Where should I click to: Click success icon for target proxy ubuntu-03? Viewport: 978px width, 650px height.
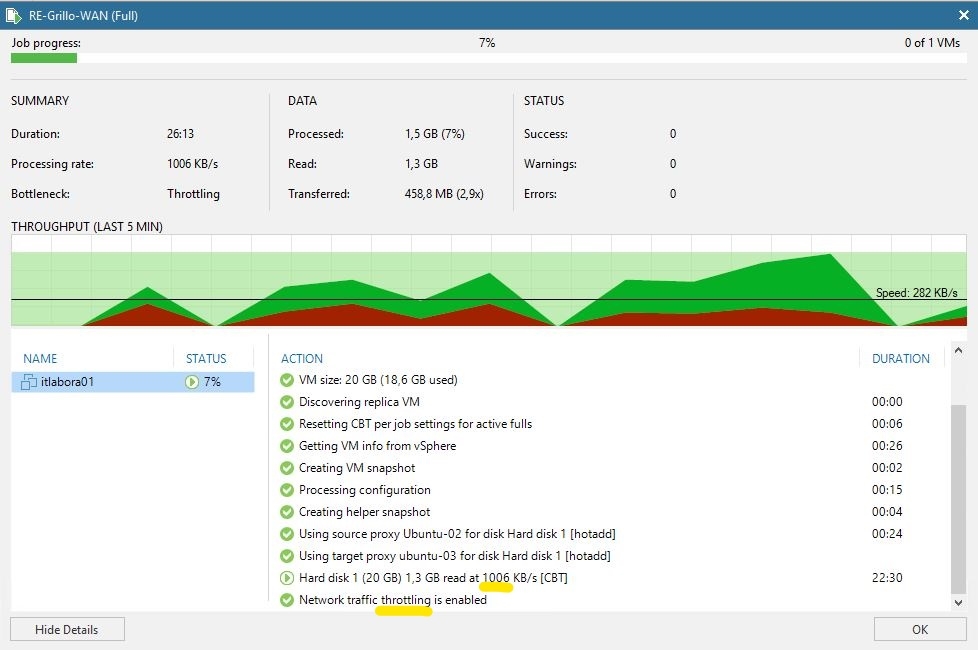click(287, 556)
